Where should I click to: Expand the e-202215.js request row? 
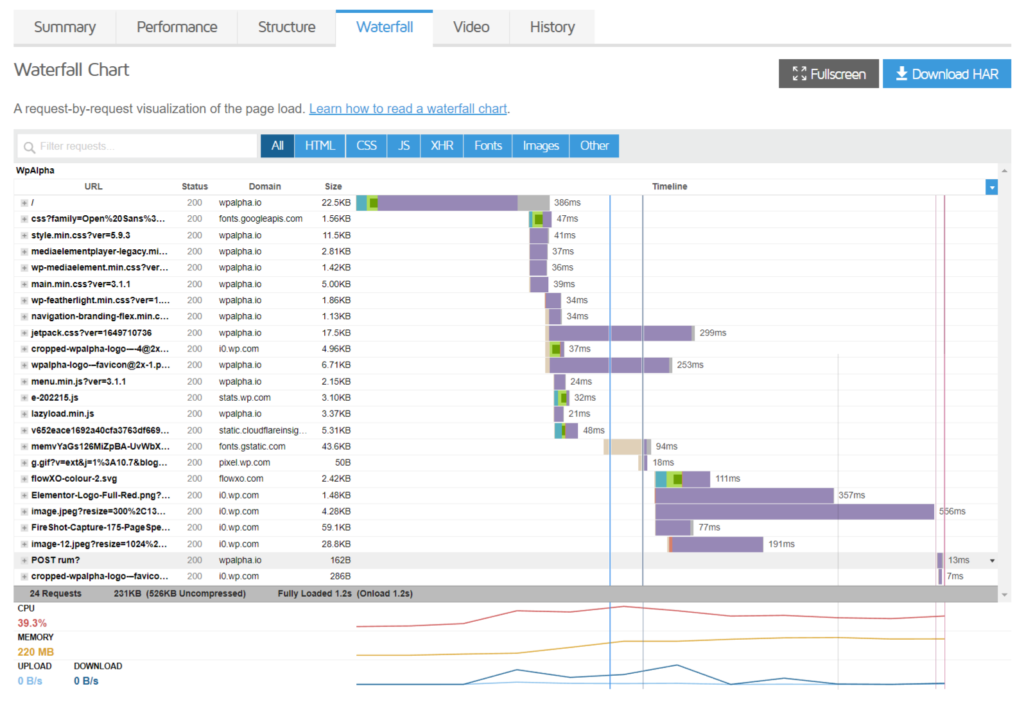24,398
